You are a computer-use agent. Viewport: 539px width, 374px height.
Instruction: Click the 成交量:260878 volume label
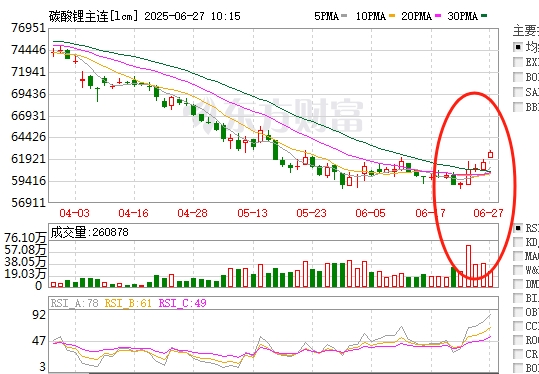point(89,232)
